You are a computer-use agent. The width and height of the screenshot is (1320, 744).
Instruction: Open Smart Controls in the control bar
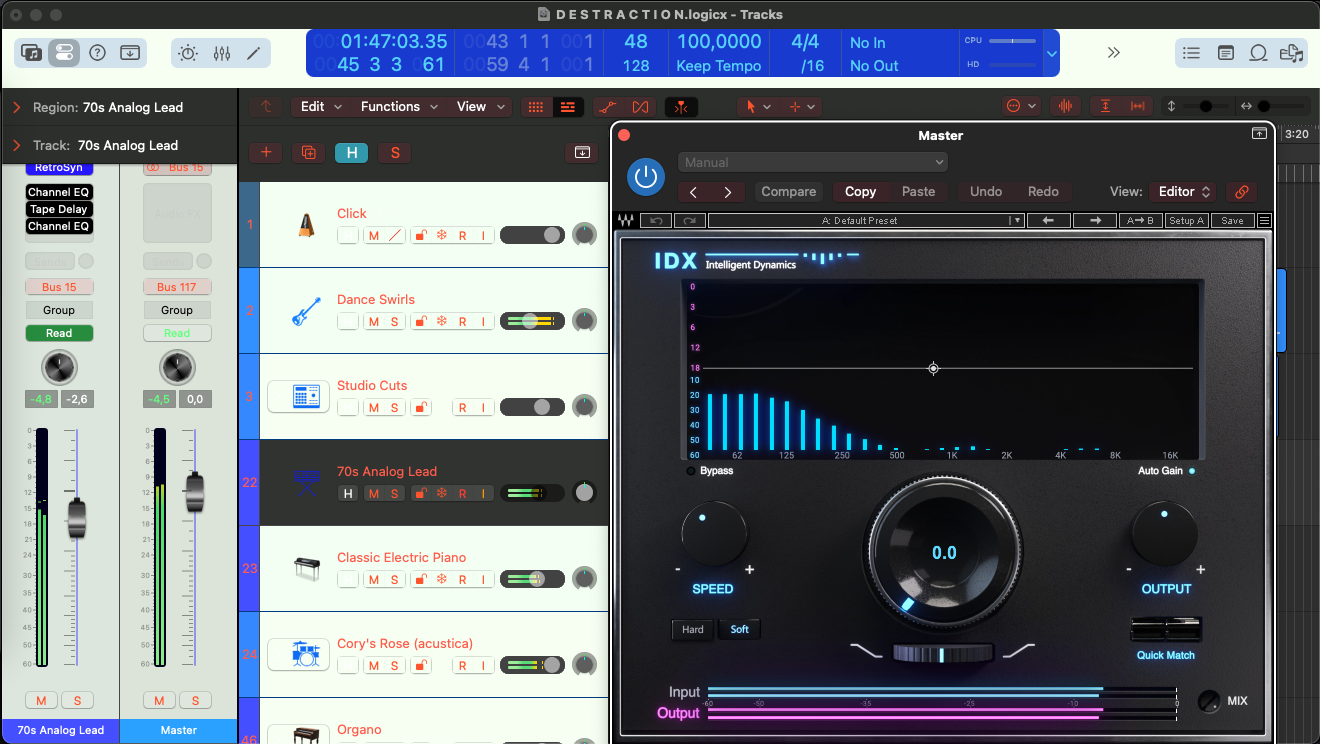pos(188,53)
